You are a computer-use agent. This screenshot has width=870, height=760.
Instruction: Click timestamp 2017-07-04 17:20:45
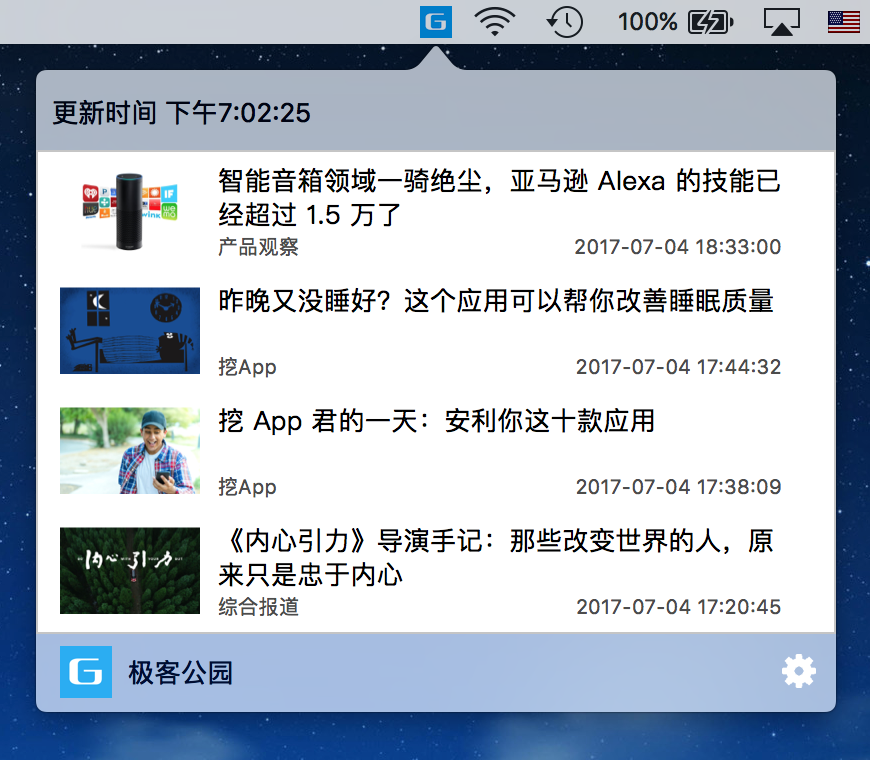point(678,606)
